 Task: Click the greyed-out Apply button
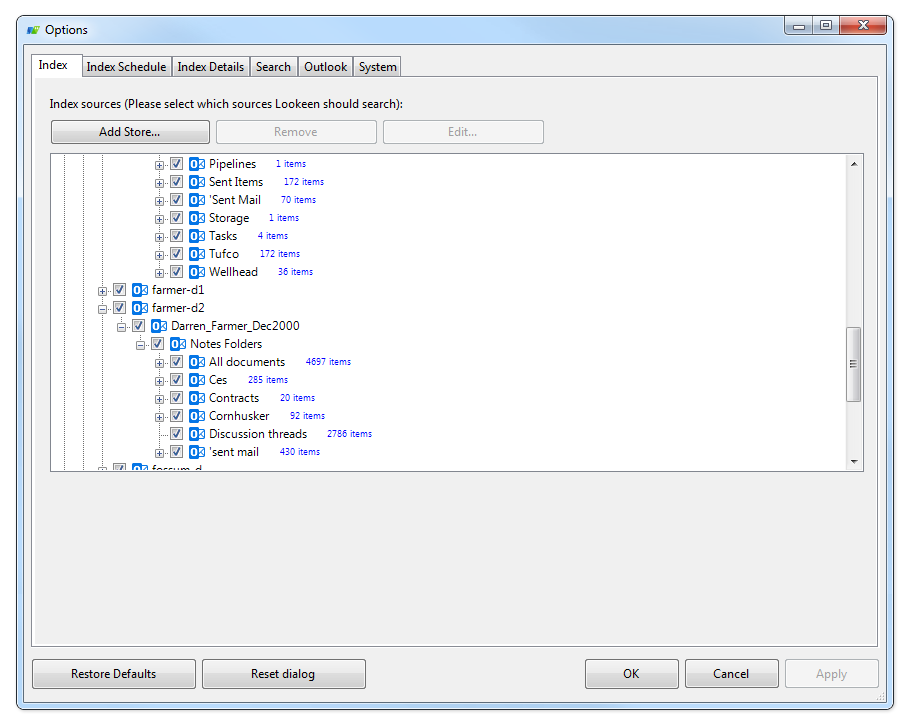pos(832,674)
